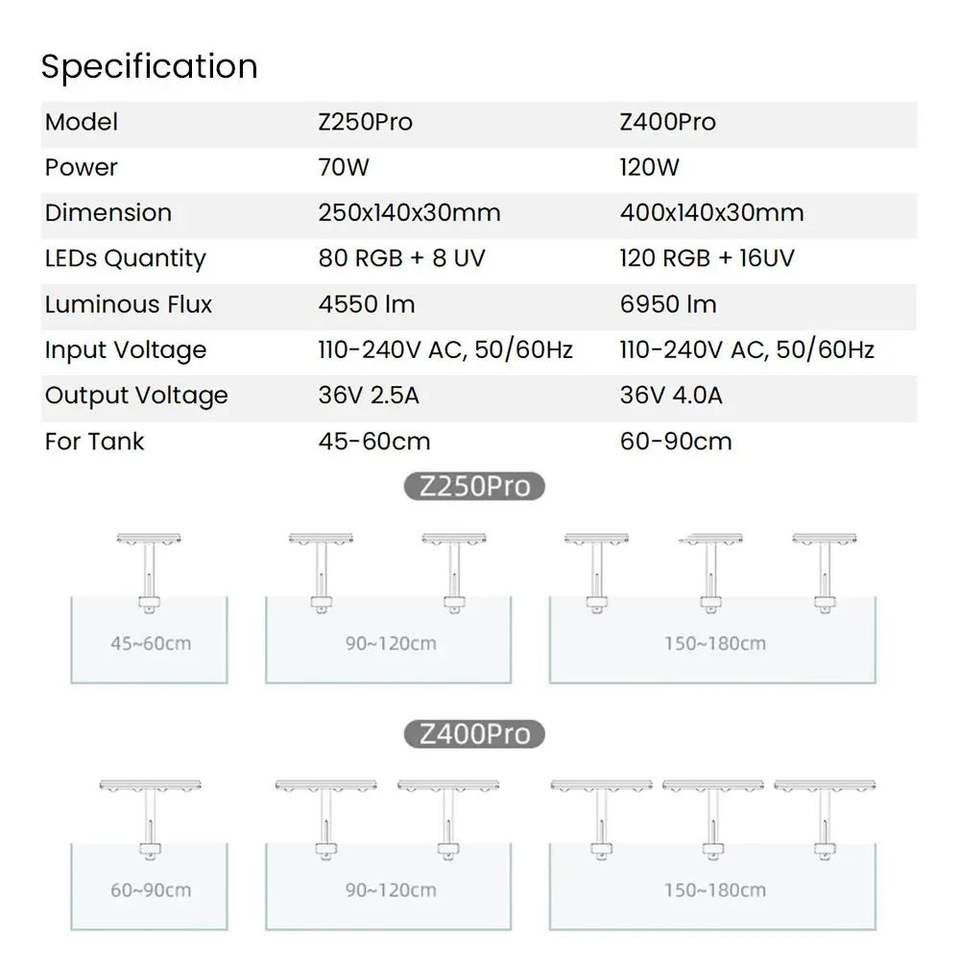Select left light over Z400Pro 90~120cm tank
This screenshot has height=960, width=960.
pos(326,786)
